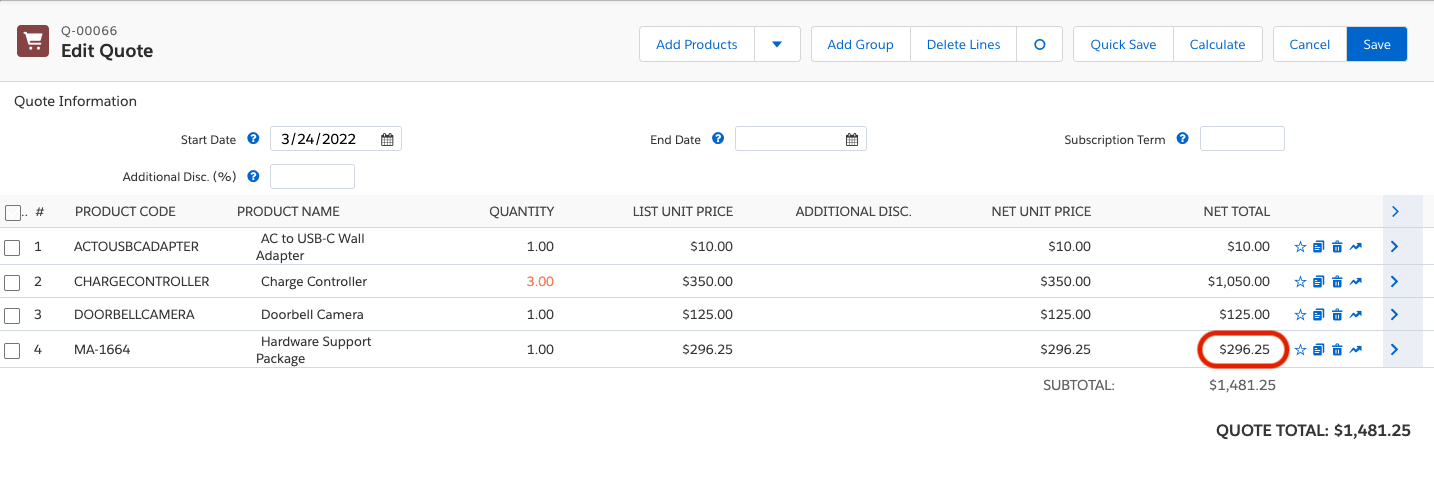Favorite the AC to USB-C Wall Adapter line
Image resolution: width=1434 pixels, height=499 pixels.
point(1300,247)
